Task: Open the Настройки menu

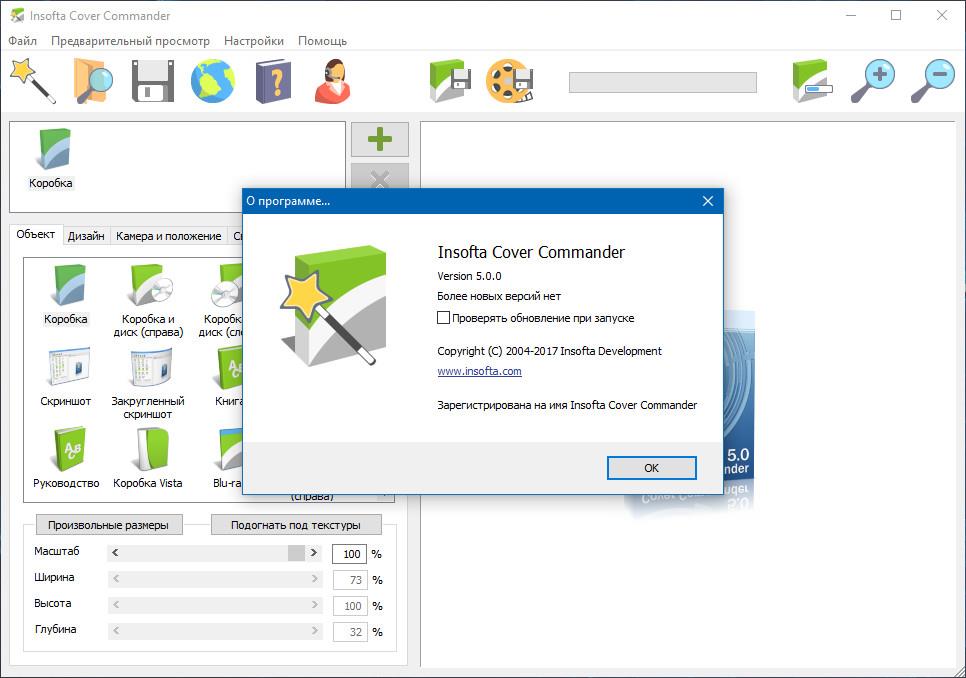Action: click(x=254, y=41)
